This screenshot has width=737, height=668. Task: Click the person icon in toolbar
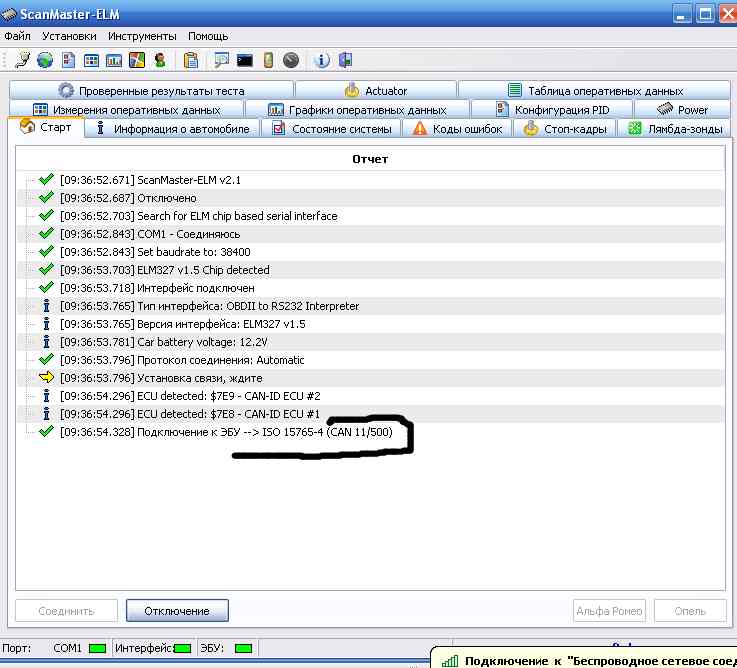pos(160,60)
